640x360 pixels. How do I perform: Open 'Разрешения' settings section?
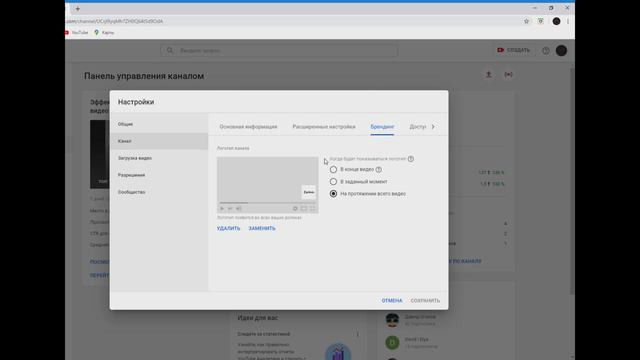159,175
